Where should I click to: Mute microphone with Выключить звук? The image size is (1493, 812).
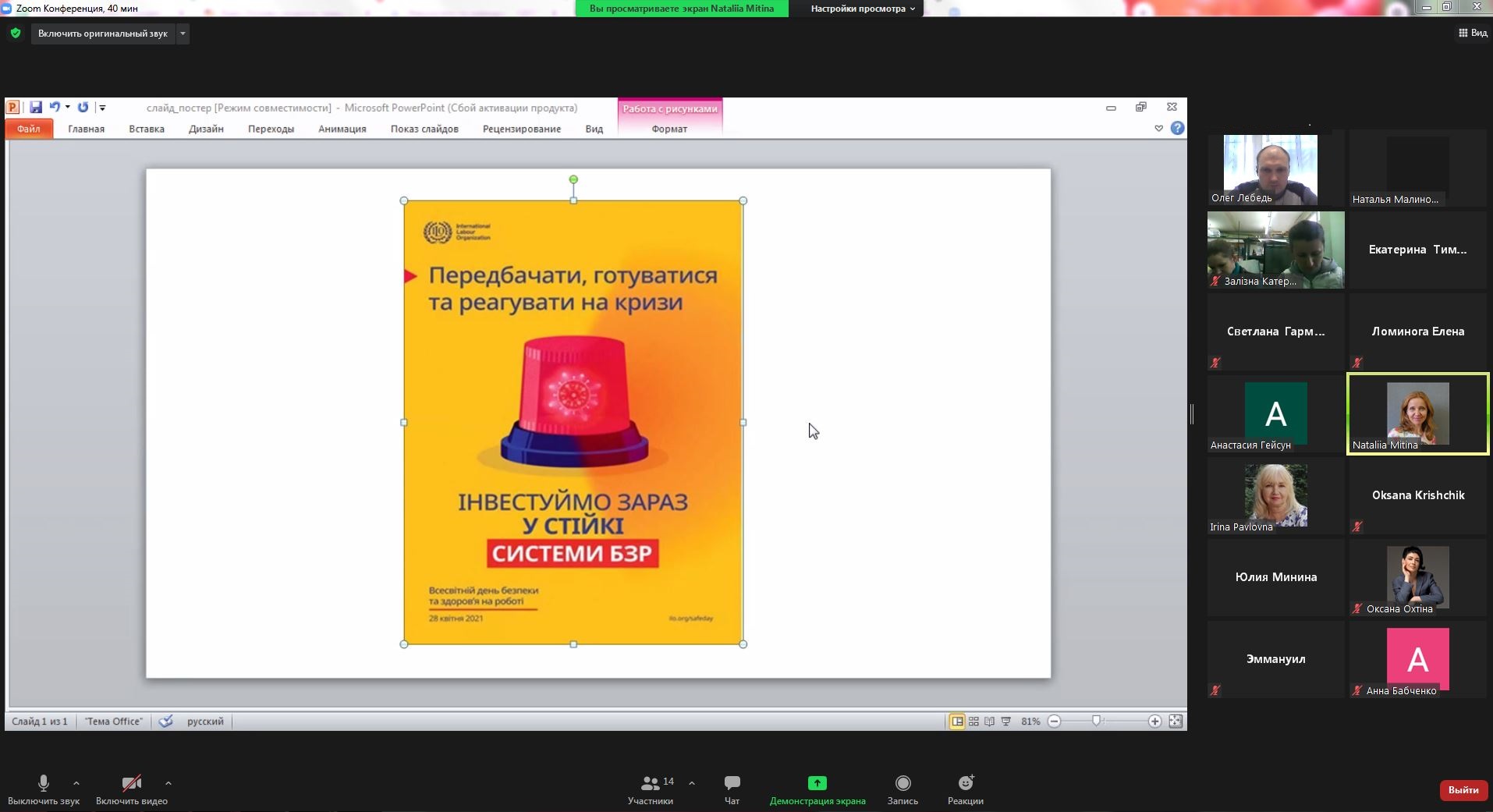coord(44,789)
